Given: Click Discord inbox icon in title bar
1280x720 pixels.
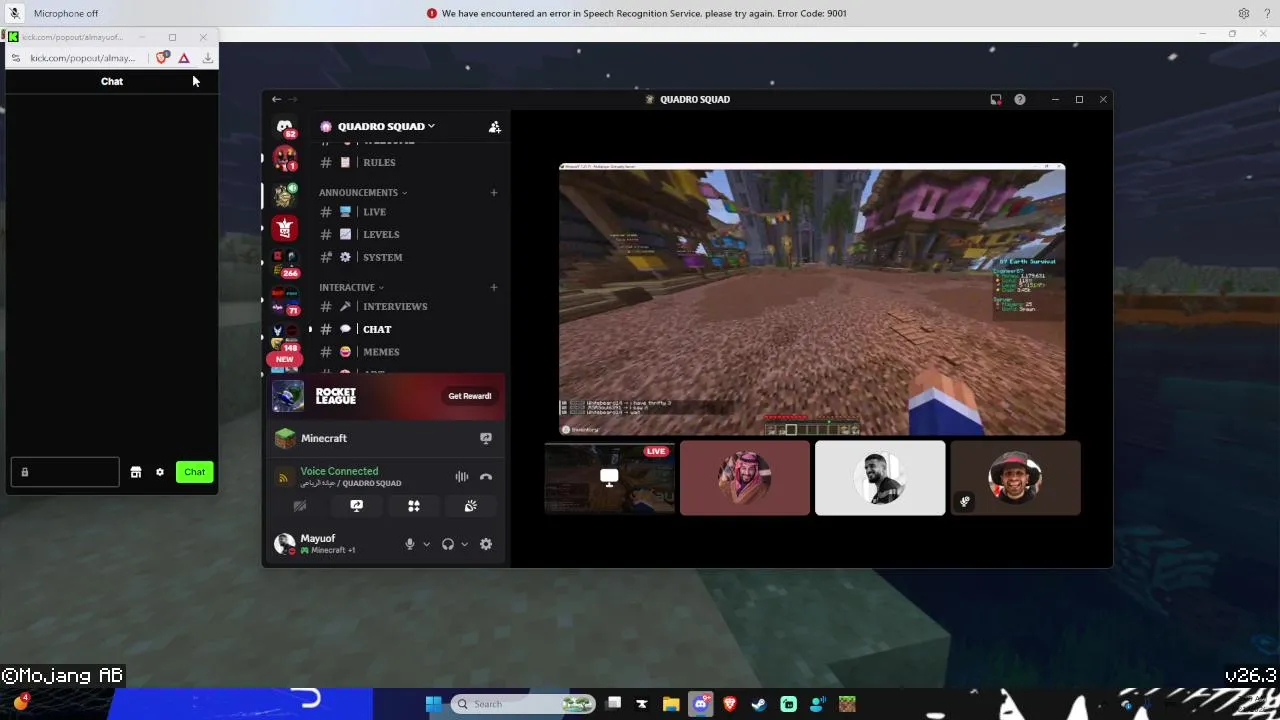Looking at the screenshot, I should (x=996, y=99).
